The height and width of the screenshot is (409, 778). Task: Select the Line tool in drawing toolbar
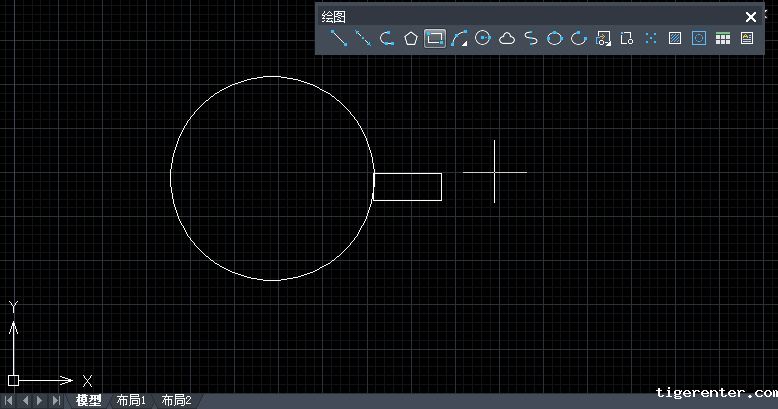pyautogui.click(x=339, y=39)
